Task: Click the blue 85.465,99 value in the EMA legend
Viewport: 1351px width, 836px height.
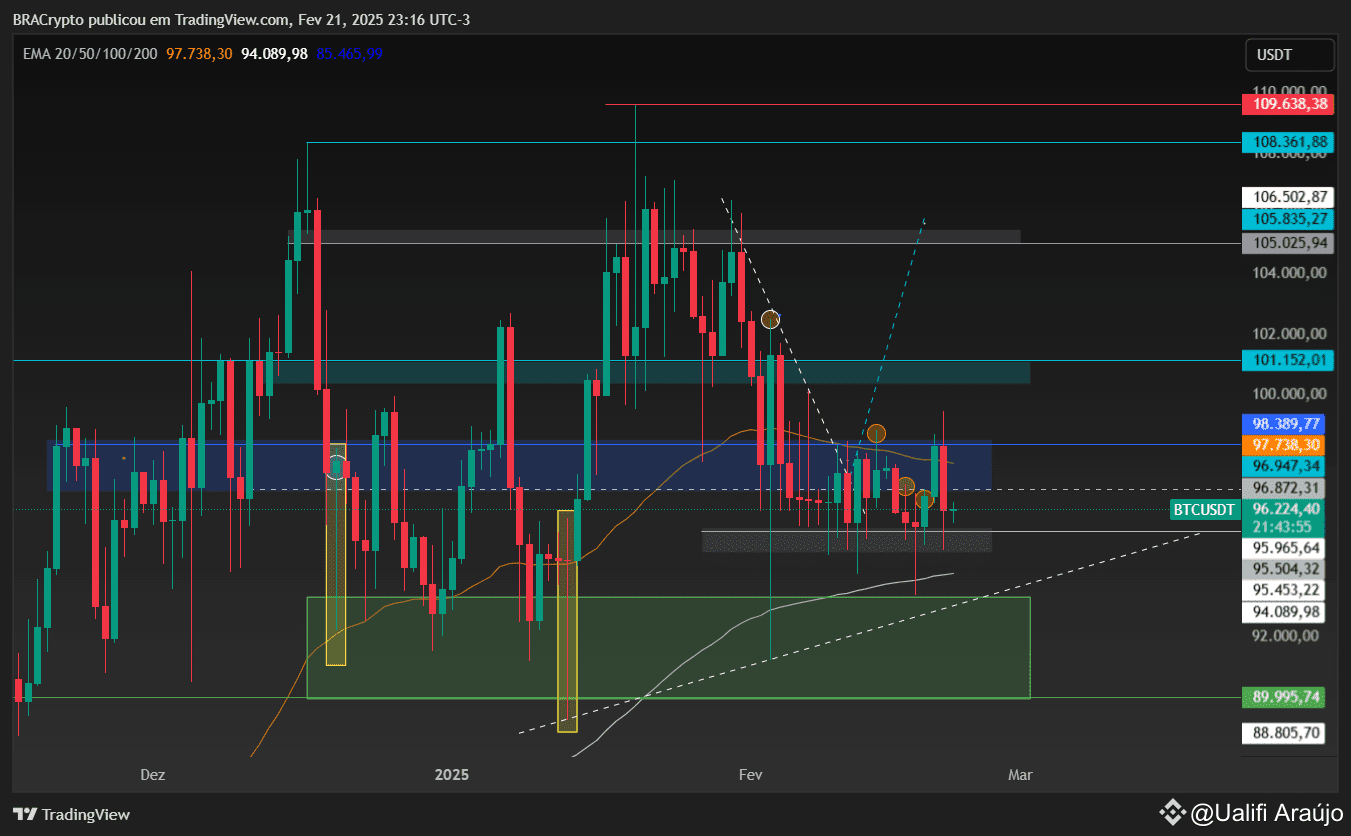Action: 349,53
